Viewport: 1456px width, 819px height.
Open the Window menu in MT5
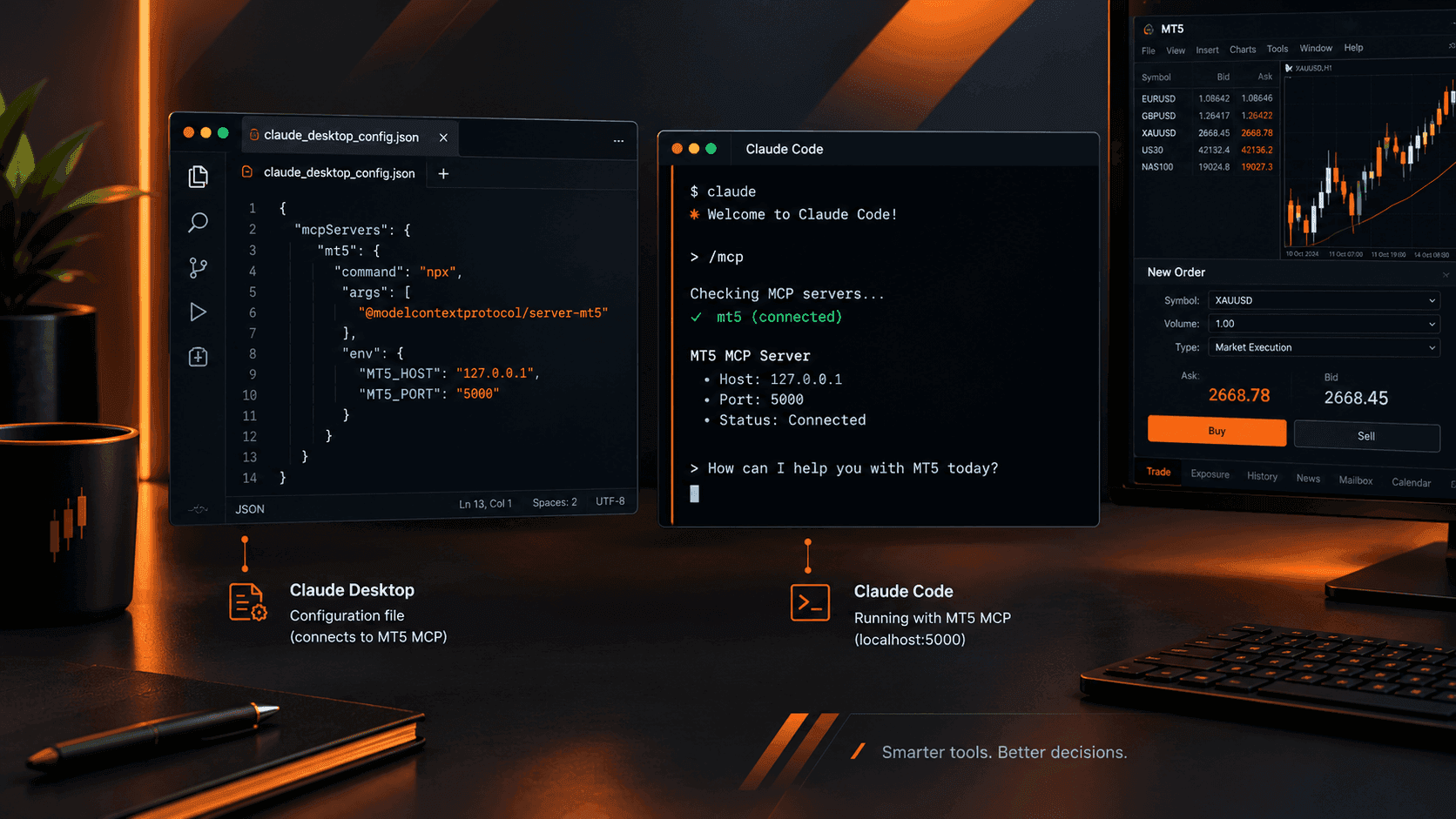coord(1316,48)
